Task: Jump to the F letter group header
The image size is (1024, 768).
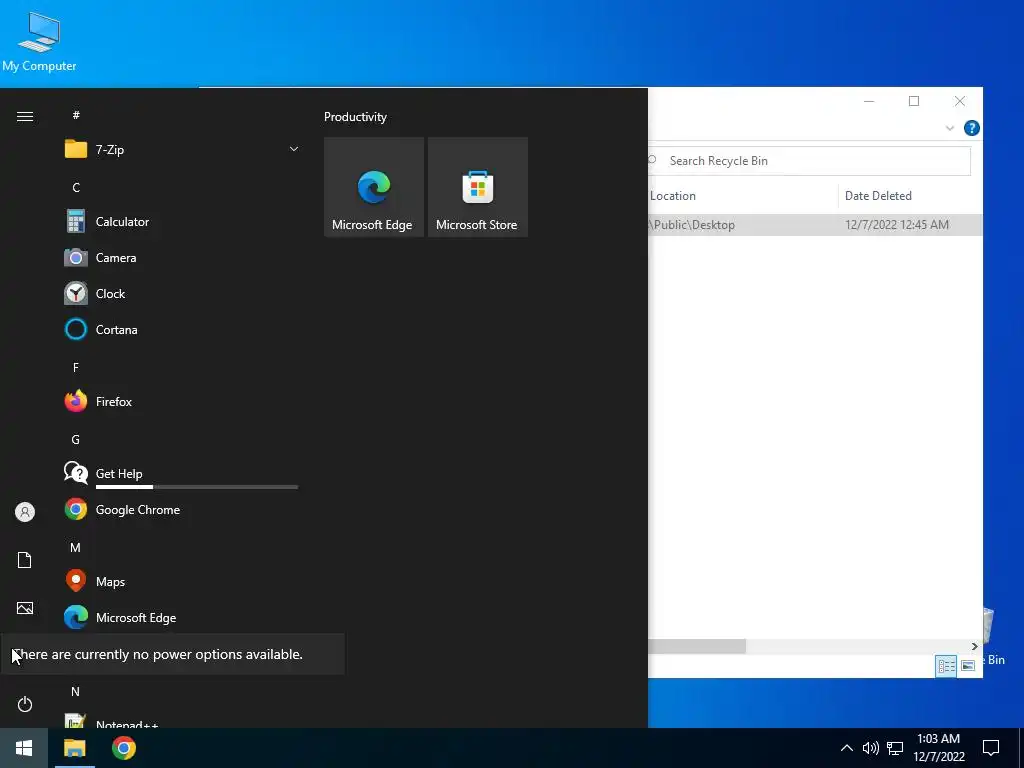Action: pyautogui.click(x=76, y=368)
